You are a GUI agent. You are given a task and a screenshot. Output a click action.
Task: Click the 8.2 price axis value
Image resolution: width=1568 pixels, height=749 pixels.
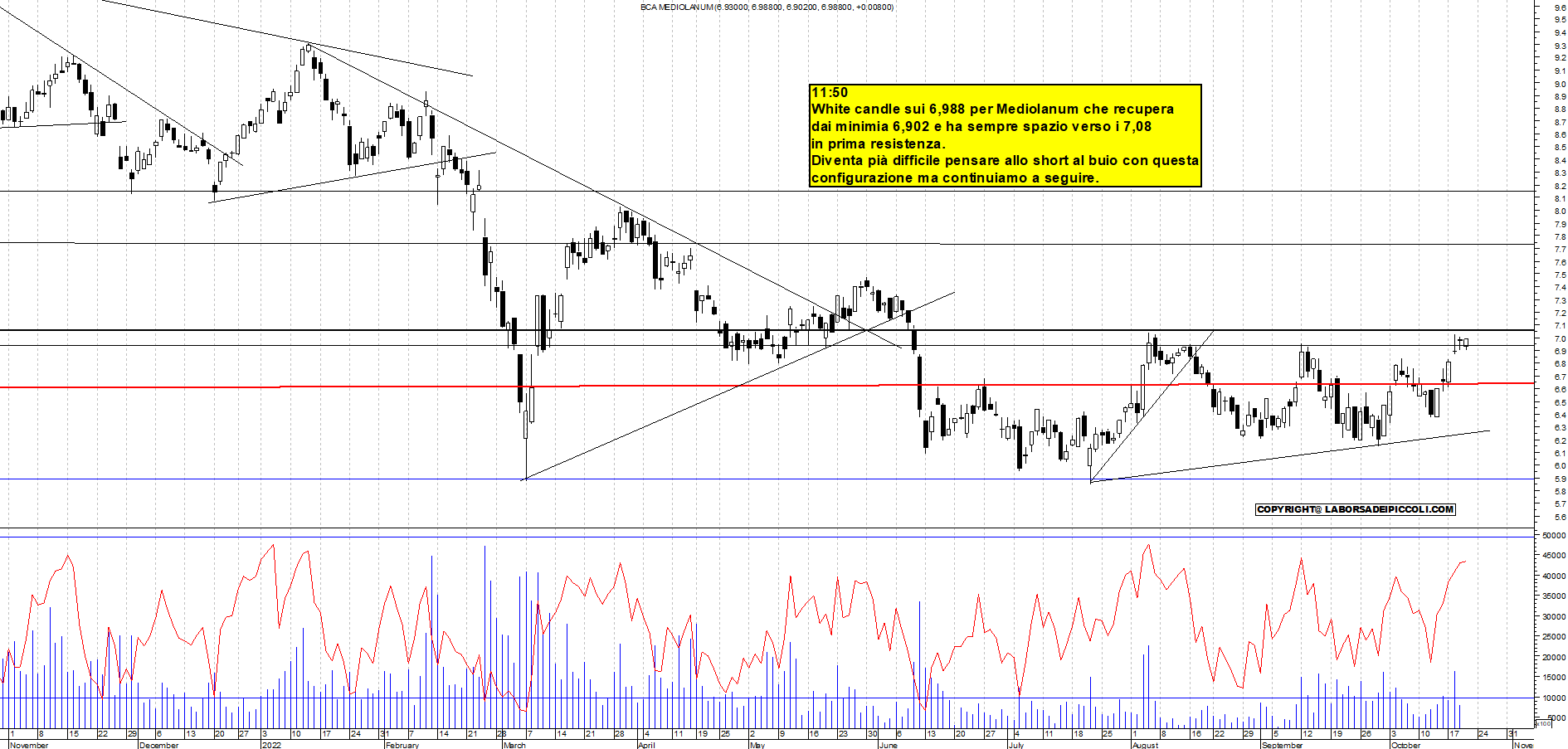point(1560,186)
